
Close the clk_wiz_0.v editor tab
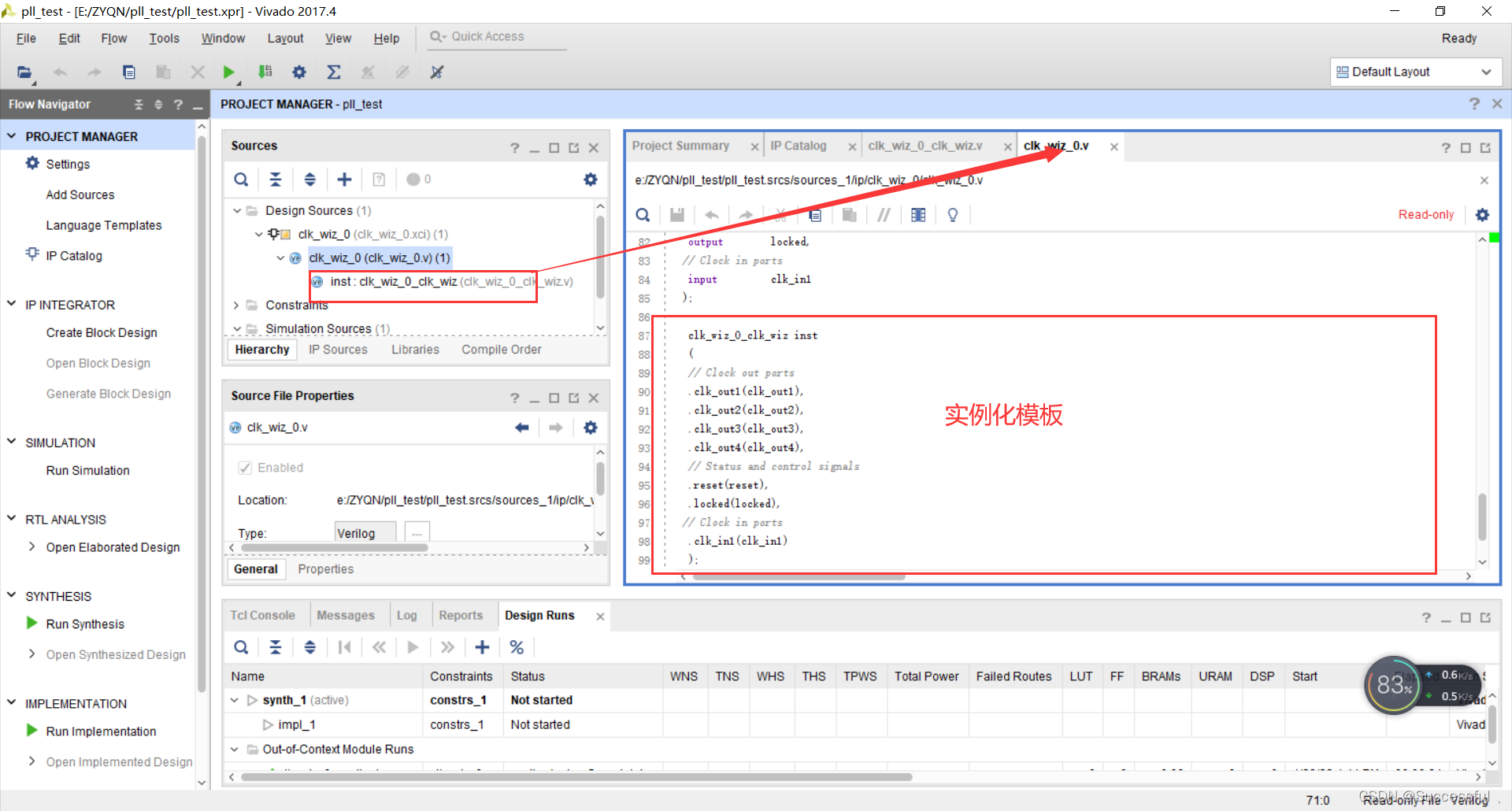(x=1114, y=146)
